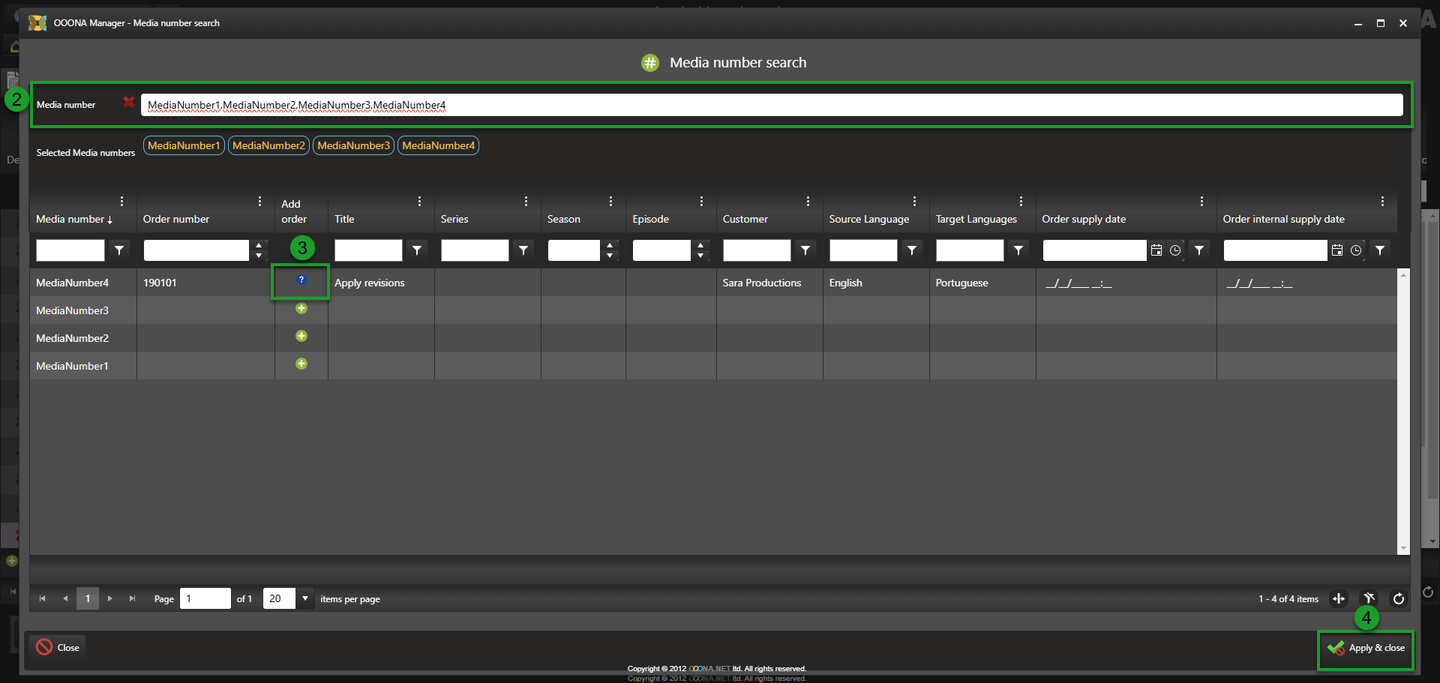Click the Target Languages column header
The height and width of the screenshot is (683, 1440).
tap(975, 219)
